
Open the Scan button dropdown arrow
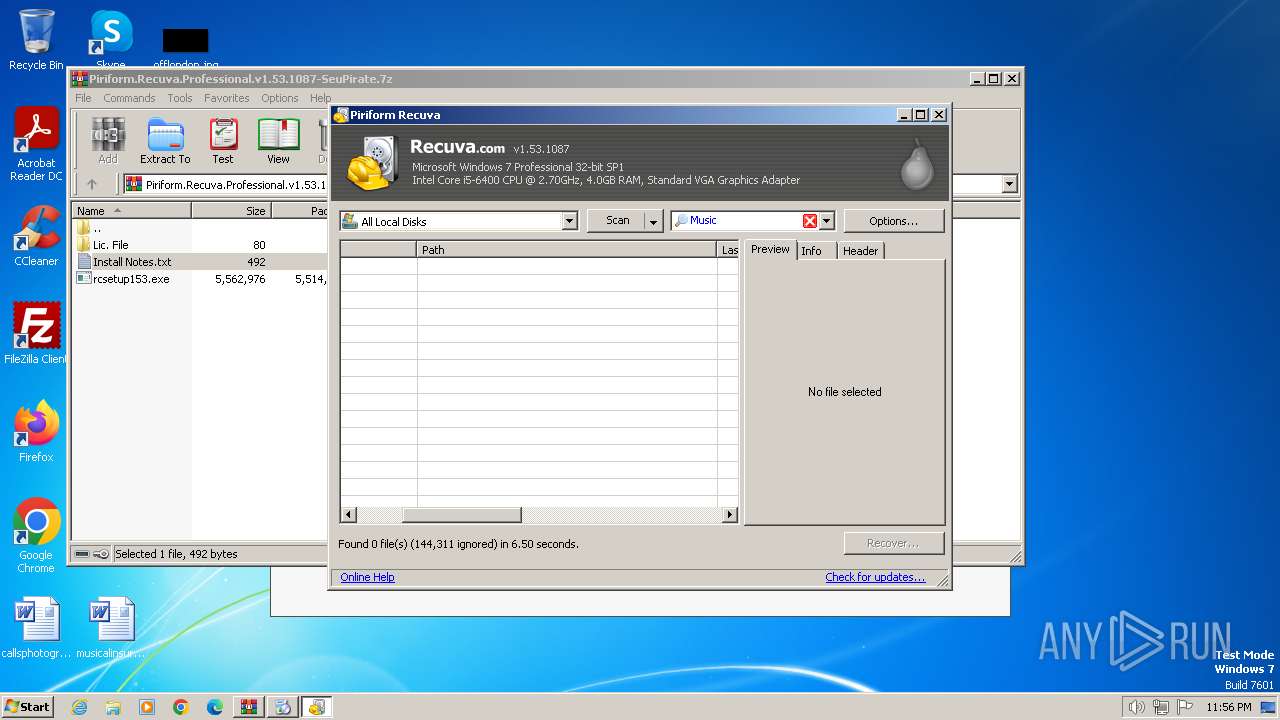tap(653, 221)
